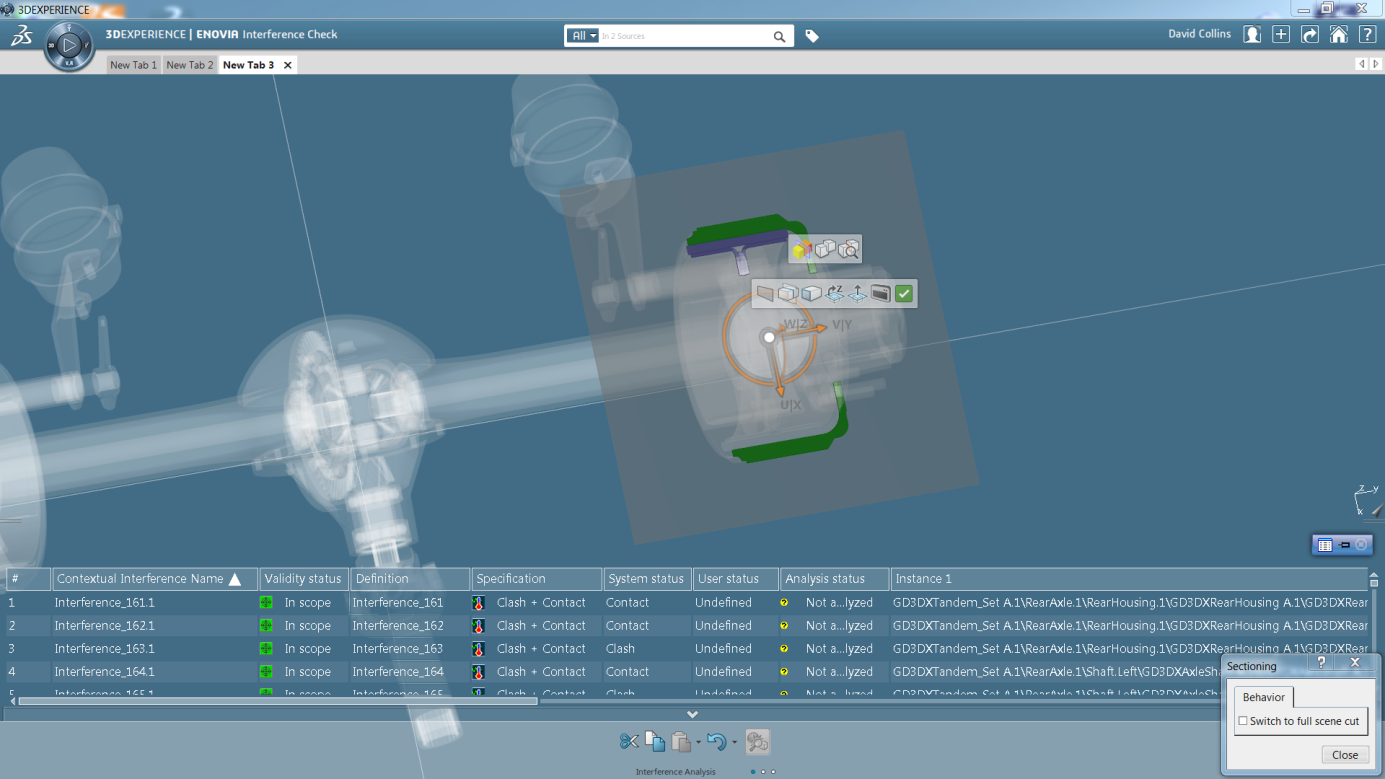
Task: Open the Behavior tab in Sectioning
Action: 1263,697
